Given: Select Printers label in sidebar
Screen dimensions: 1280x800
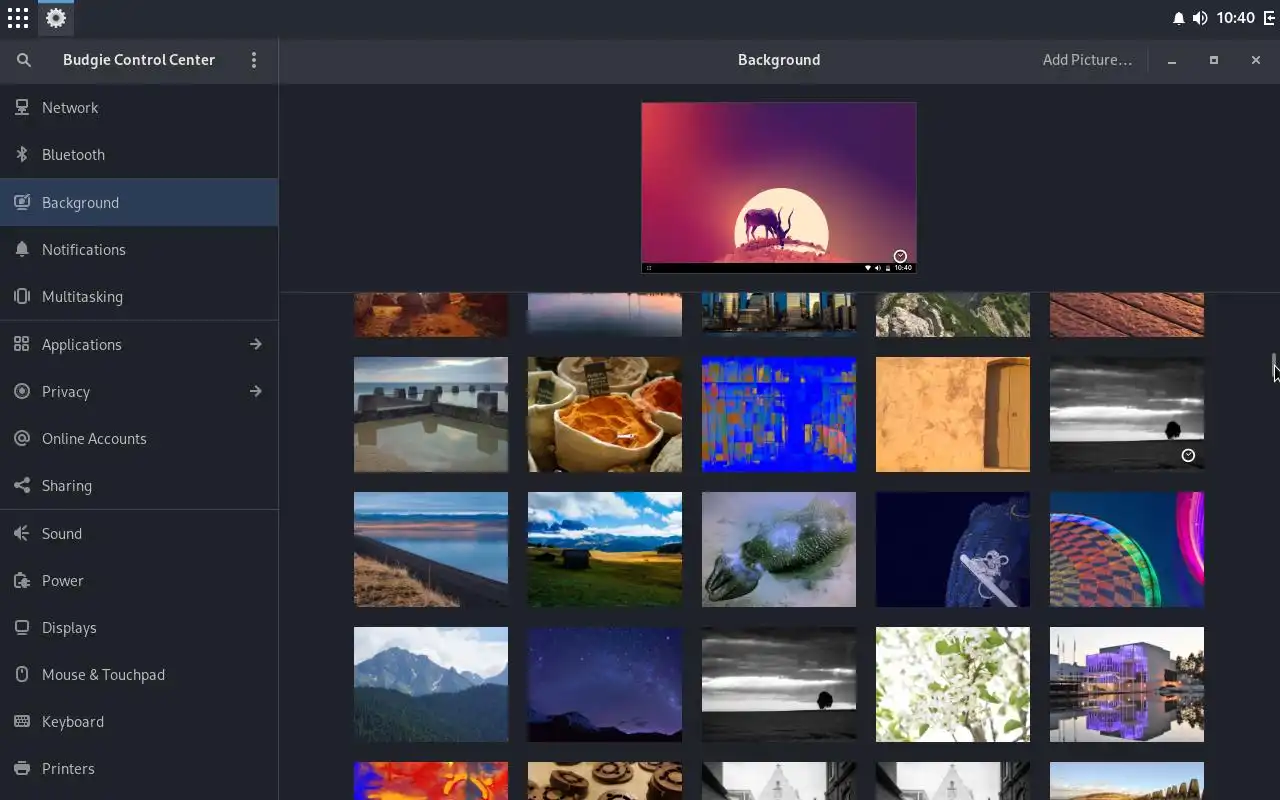Looking at the screenshot, I should pyautogui.click(x=68, y=769).
